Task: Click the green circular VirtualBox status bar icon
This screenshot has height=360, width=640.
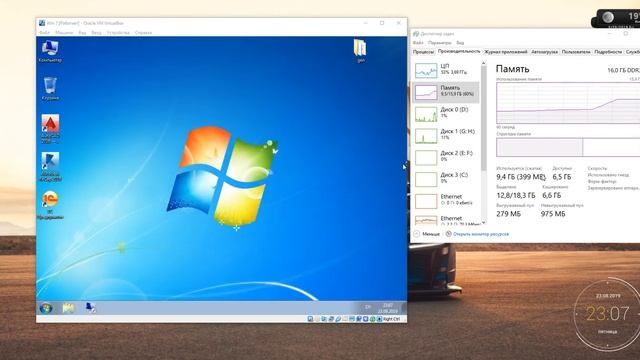Action: (x=372, y=319)
